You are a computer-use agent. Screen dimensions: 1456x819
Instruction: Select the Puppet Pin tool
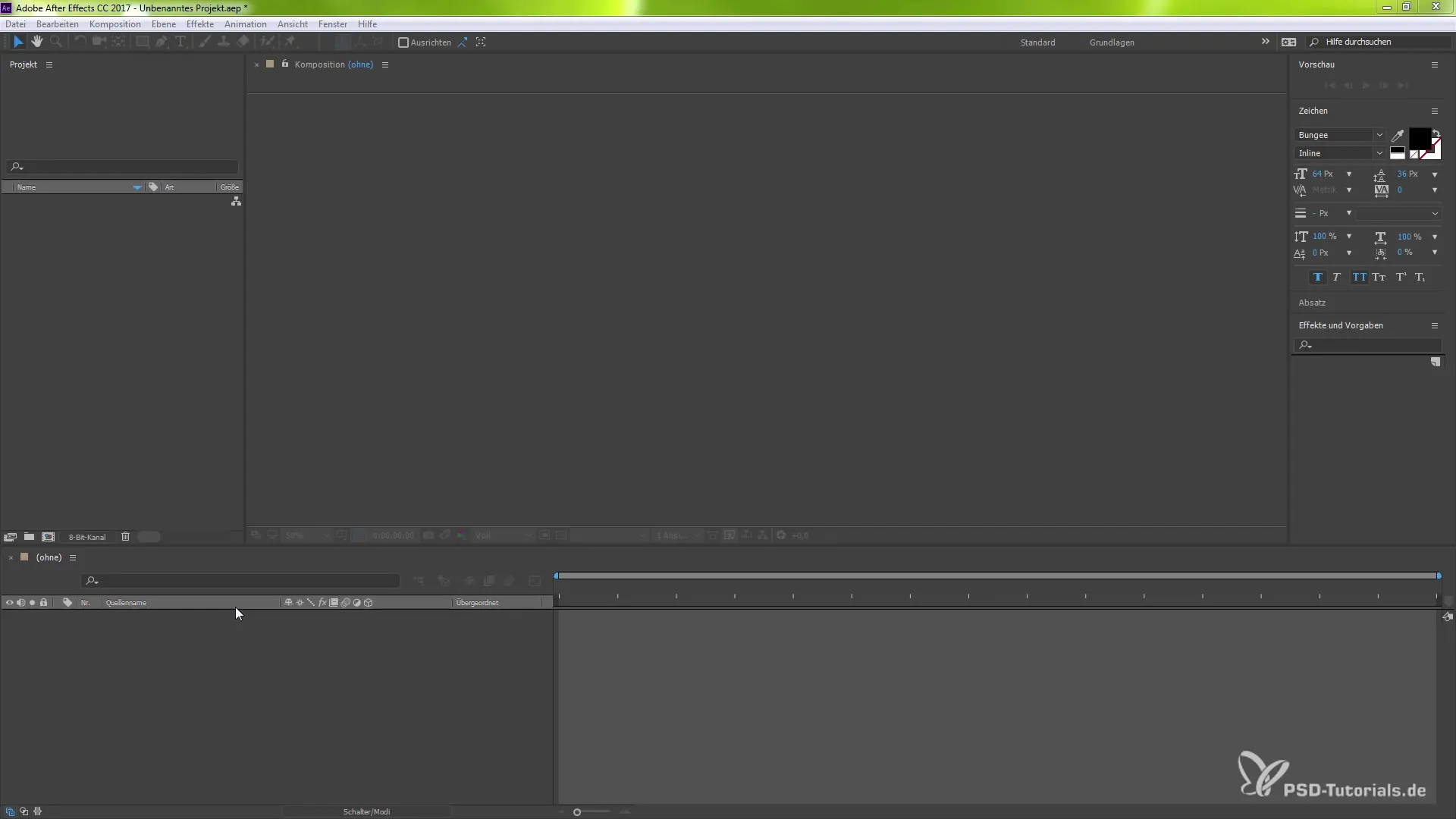click(x=290, y=42)
